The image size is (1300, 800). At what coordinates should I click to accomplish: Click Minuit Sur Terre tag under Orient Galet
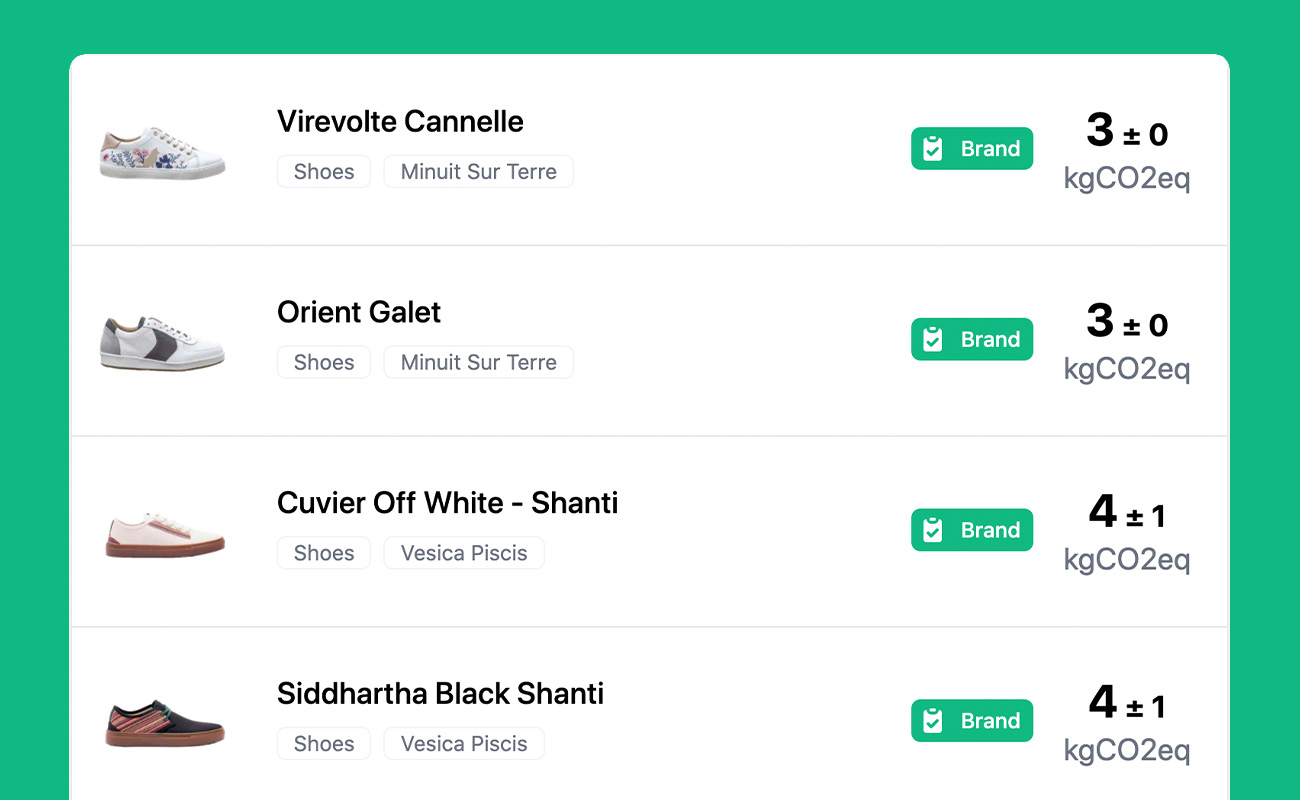pyautogui.click(x=478, y=363)
